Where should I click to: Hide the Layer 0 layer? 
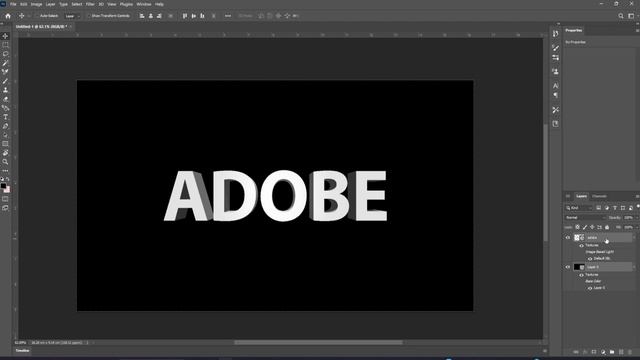tap(568, 267)
